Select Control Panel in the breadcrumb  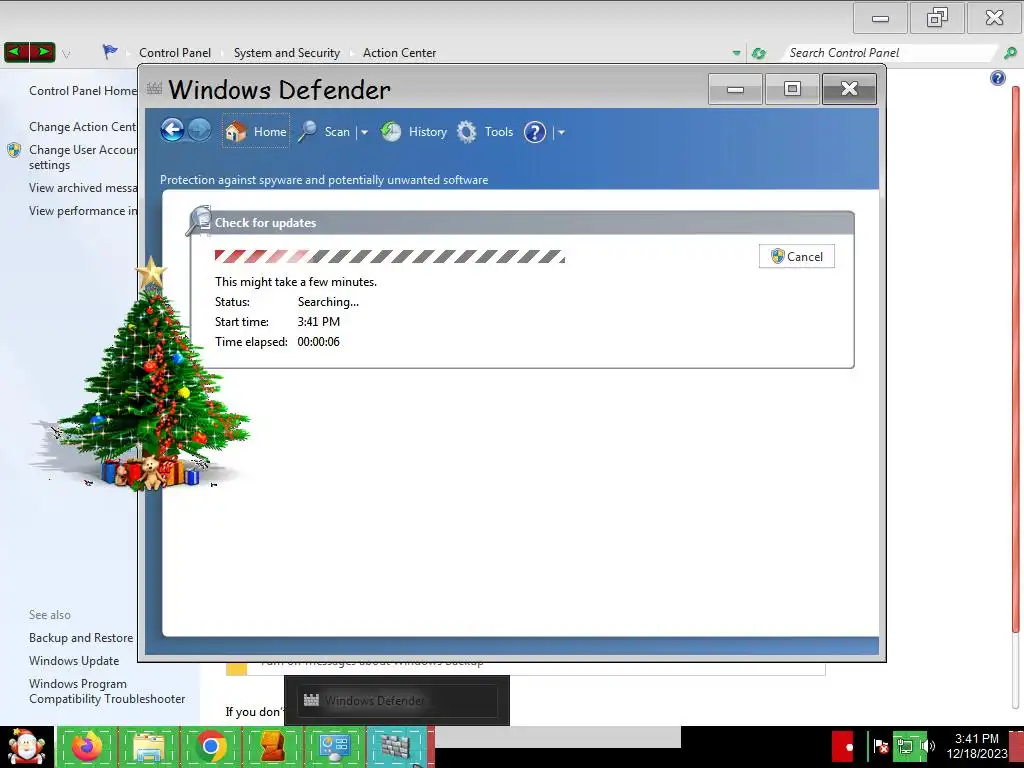(x=174, y=53)
